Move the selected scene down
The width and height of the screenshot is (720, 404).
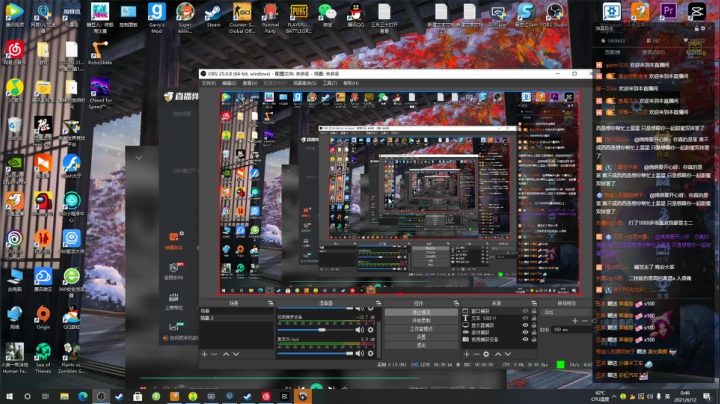tap(236, 354)
